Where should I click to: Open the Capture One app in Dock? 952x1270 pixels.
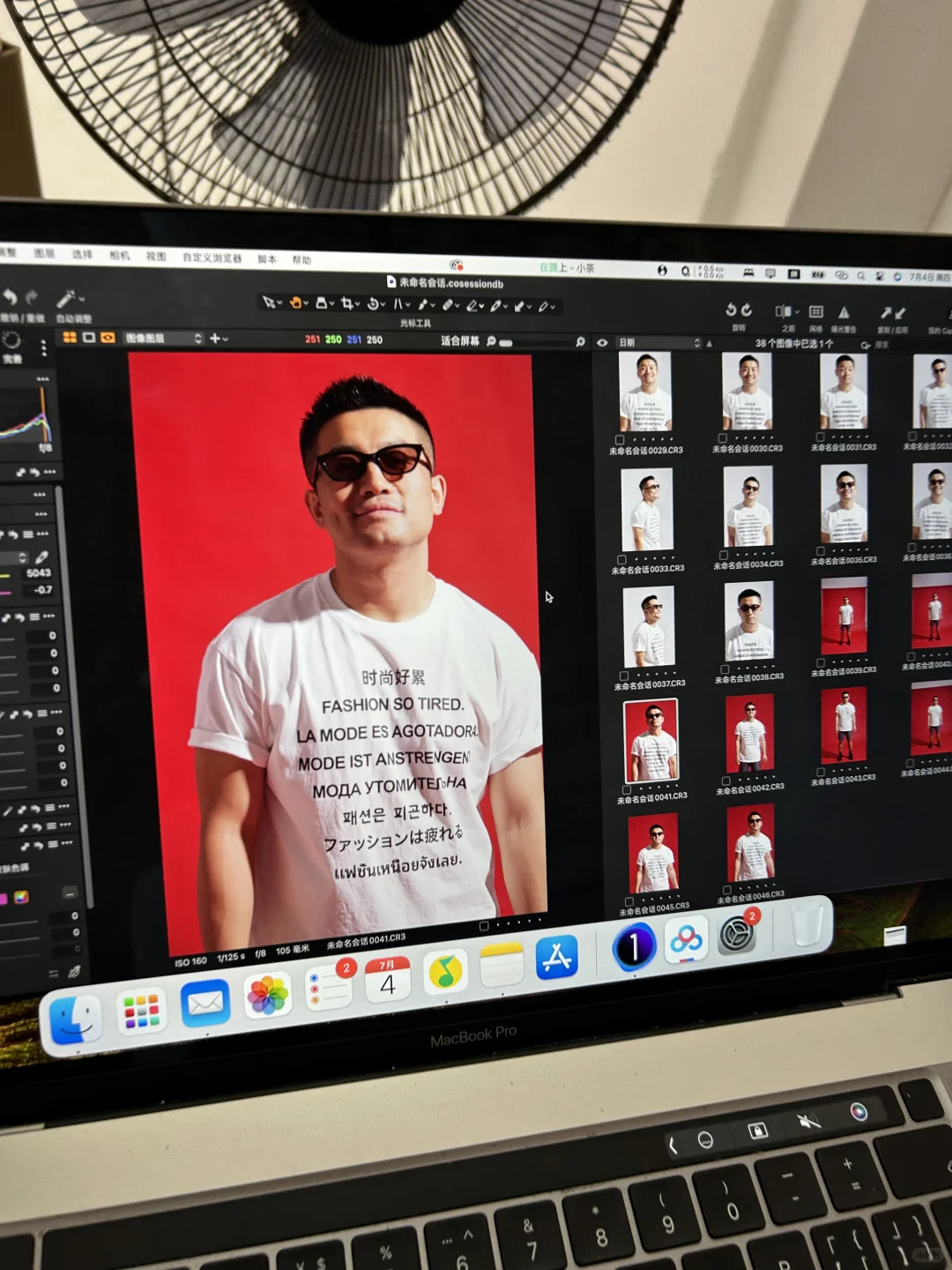pyautogui.click(x=633, y=946)
